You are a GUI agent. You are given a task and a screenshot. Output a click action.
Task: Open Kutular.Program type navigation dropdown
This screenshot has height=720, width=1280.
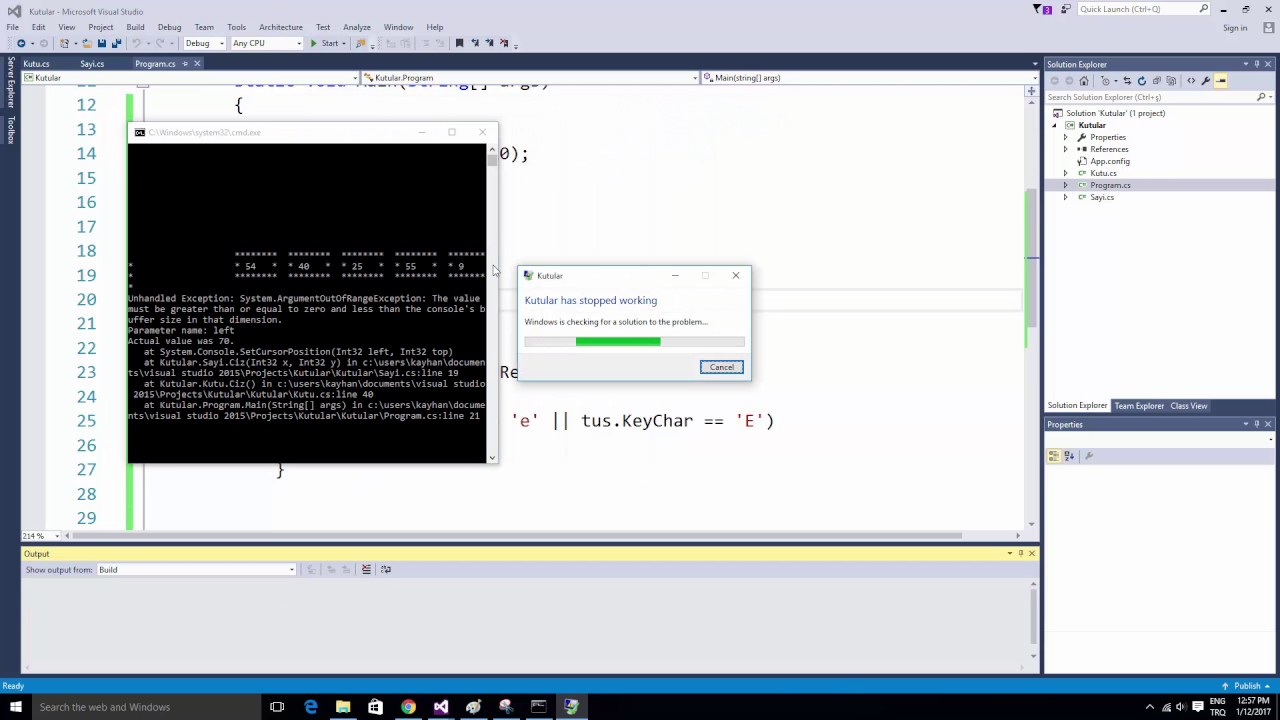click(x=530, y=78)
